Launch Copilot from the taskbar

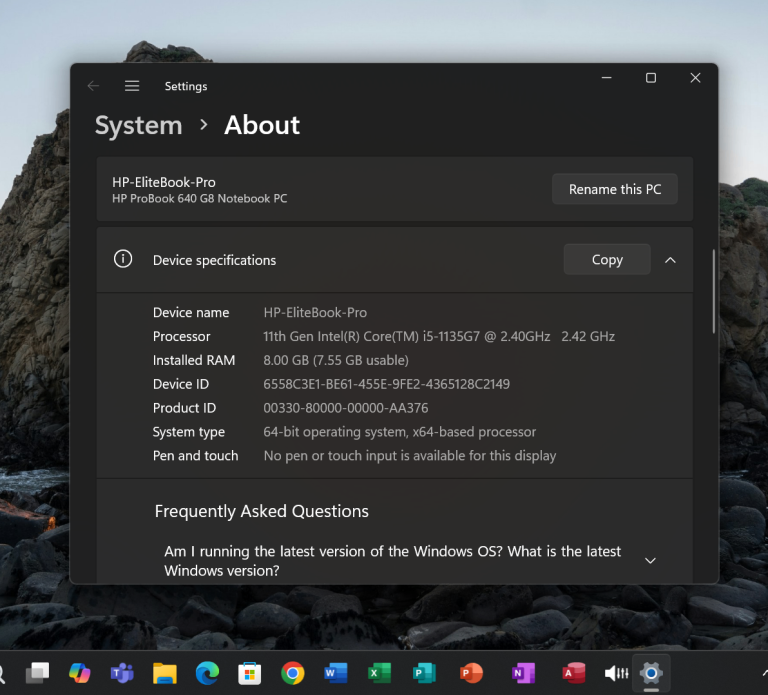79,673
